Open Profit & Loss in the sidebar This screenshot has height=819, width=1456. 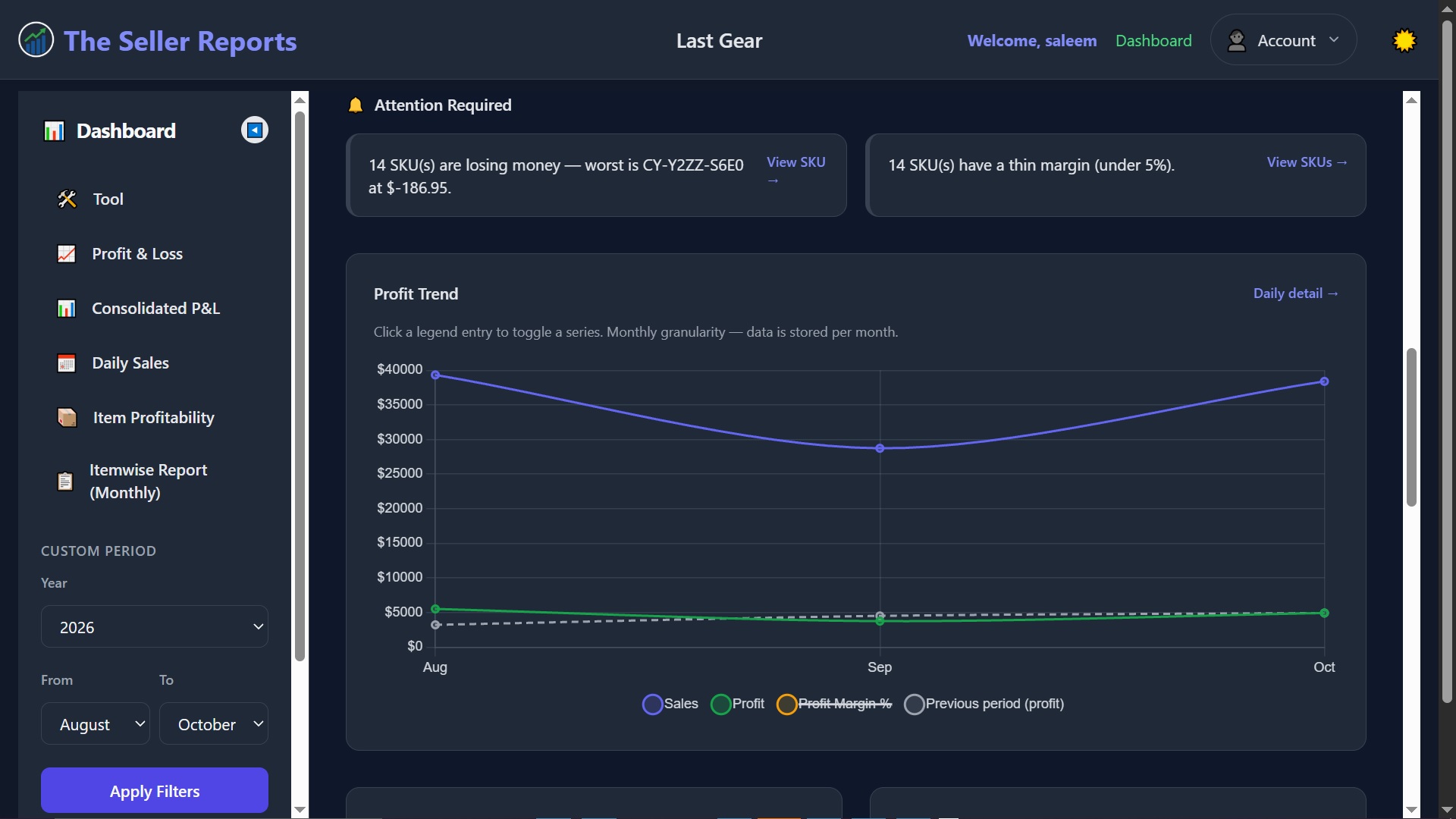tap(155, 254)
